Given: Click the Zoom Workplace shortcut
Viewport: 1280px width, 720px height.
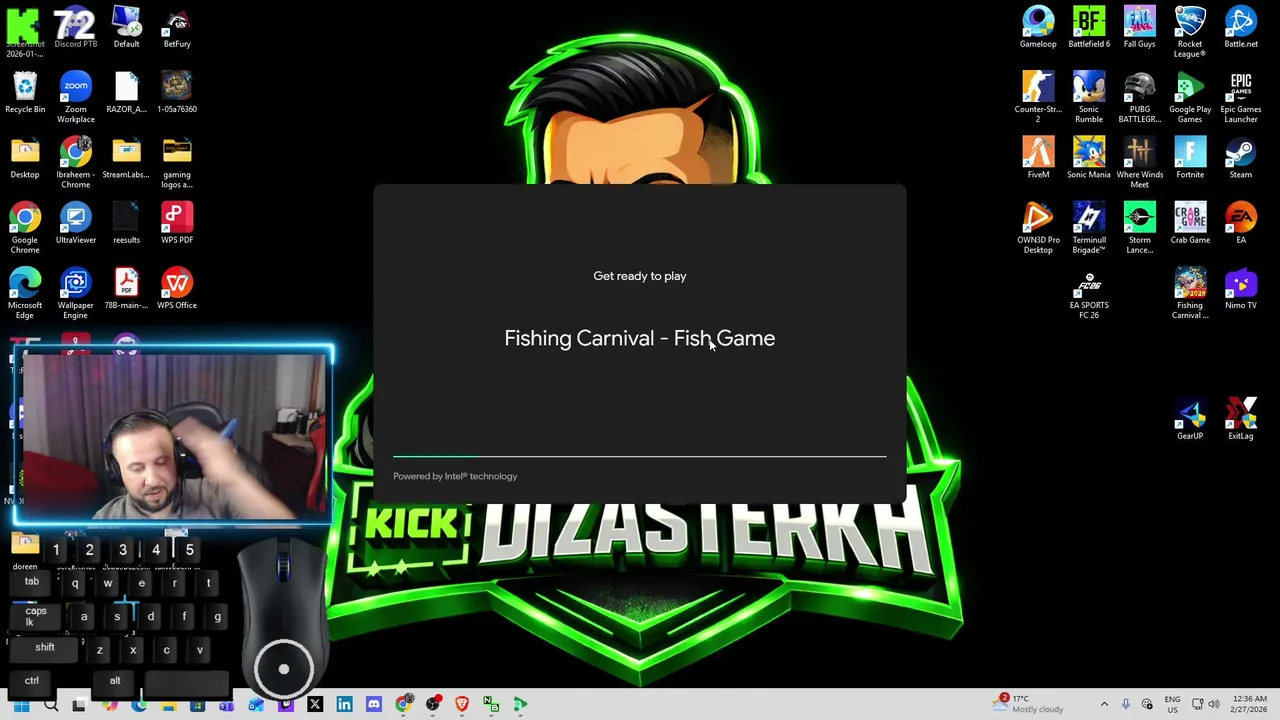Looking at the screenshot, I should 75,97.
